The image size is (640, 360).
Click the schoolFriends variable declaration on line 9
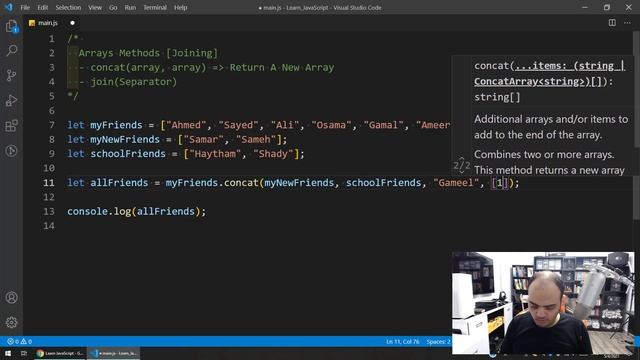pyautogui.click(x=128, y=153)
